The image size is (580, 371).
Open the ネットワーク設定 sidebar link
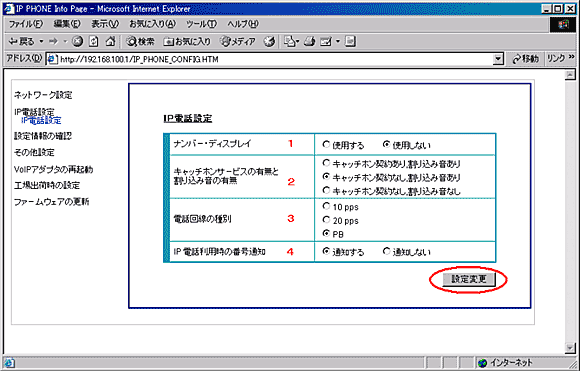pyautogui.click(x=43, y=95)
